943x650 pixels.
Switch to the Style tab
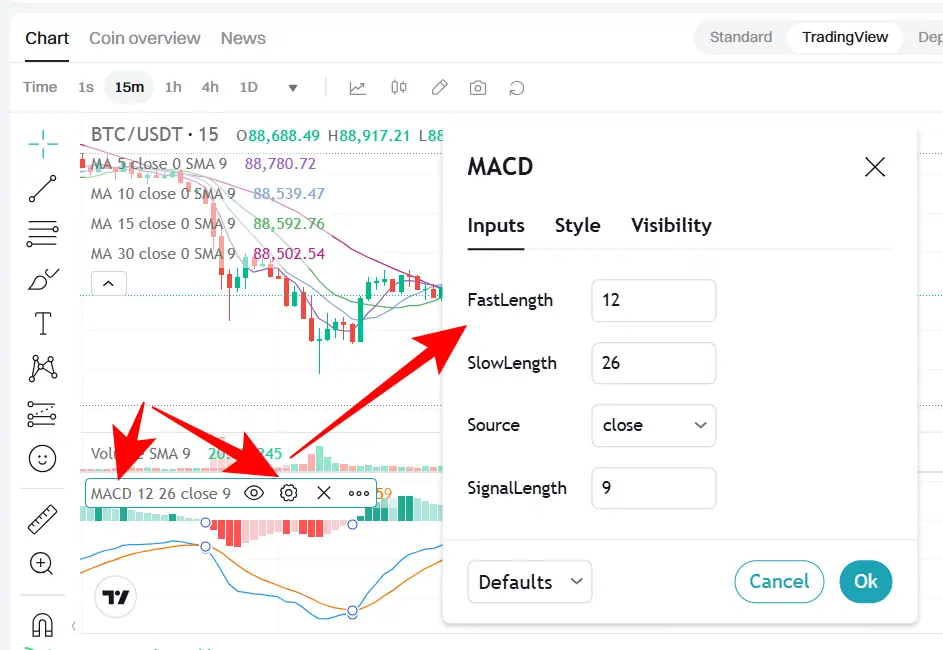click(x=577, y=225)
